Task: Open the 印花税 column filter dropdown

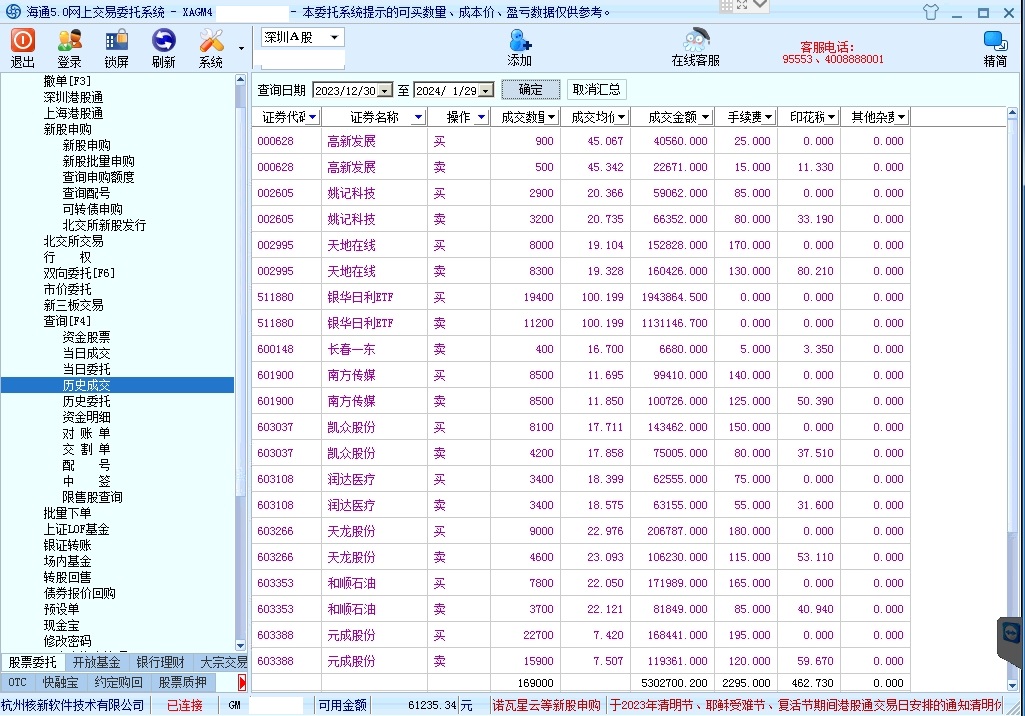Action: 831,117
